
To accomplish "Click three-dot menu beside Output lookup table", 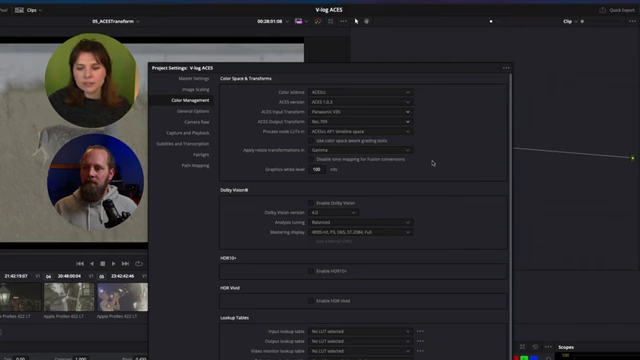I will click(420, 341).
